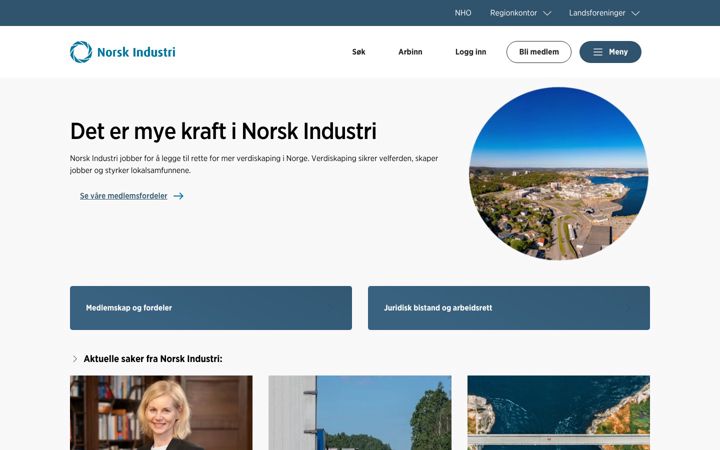Open Juridisk bistand og arbeidsrett card
720x450 pixels.
point(509,308)
